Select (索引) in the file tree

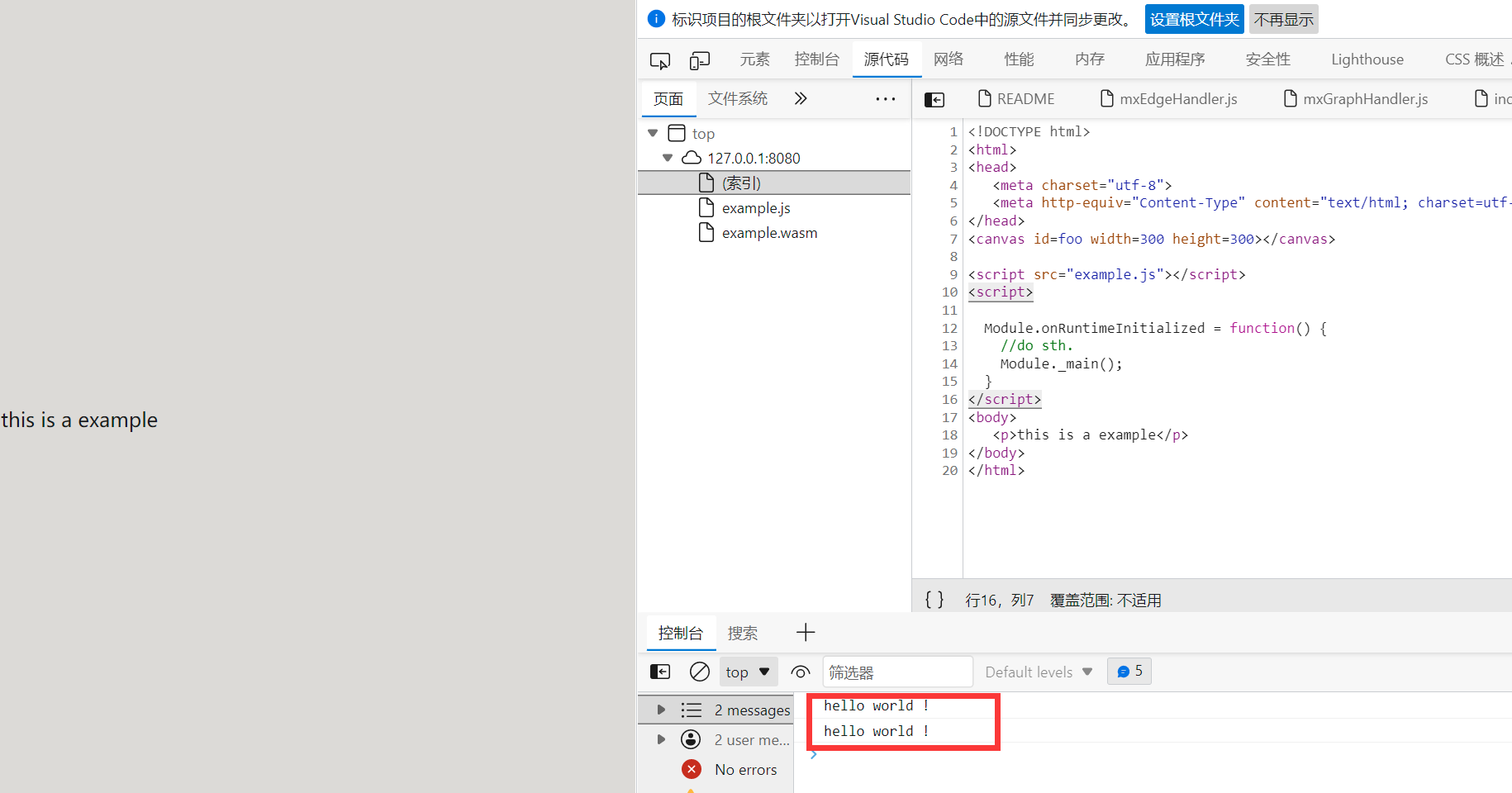[x=741, y=183]
